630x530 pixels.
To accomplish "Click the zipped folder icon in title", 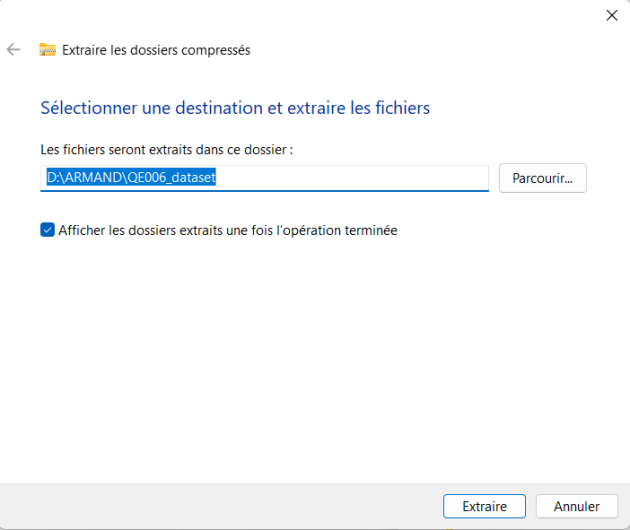I will pyautogui.click(x=47, y=50).
